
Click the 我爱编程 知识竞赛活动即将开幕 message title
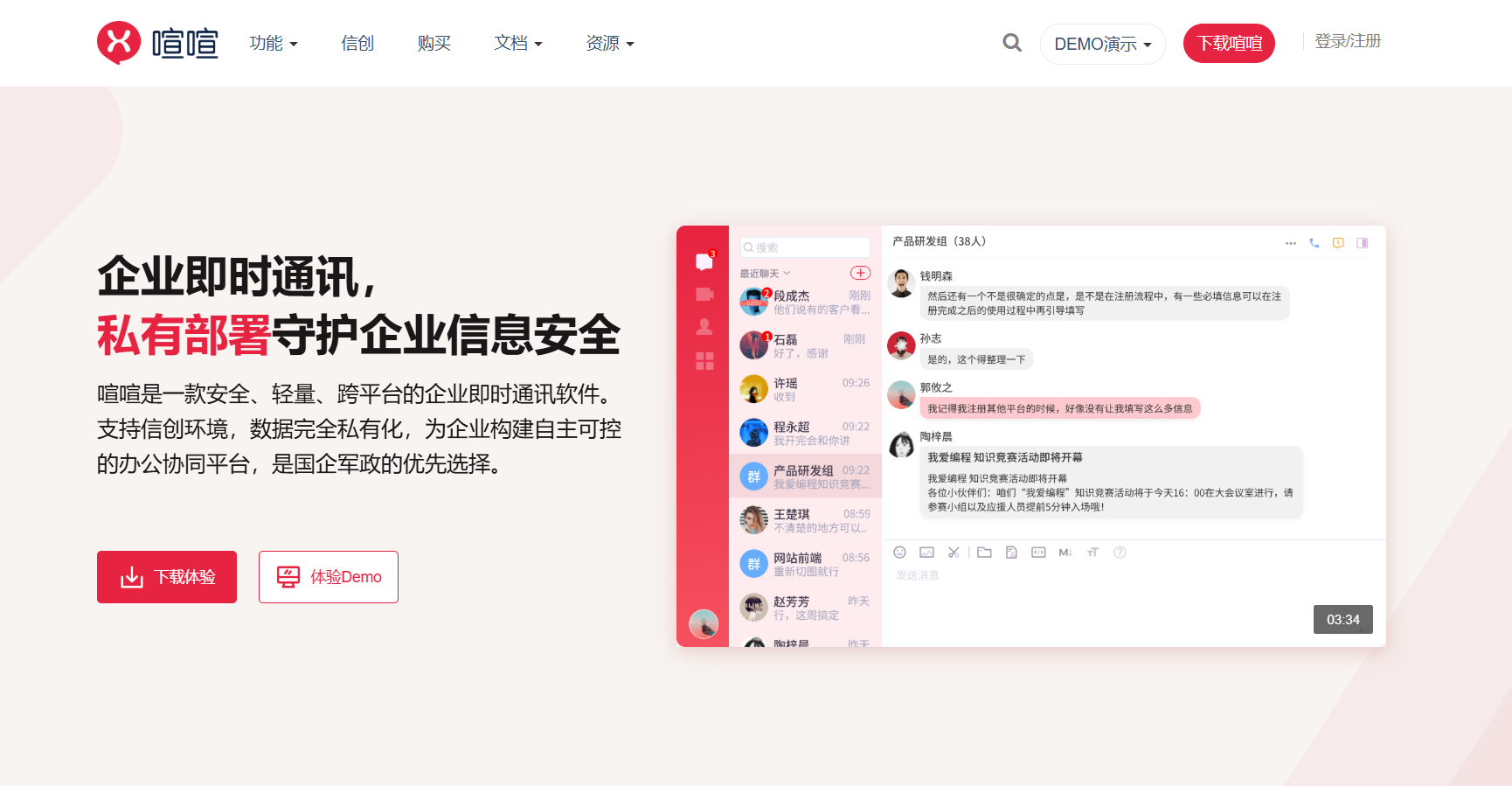tap(1005, 457)
